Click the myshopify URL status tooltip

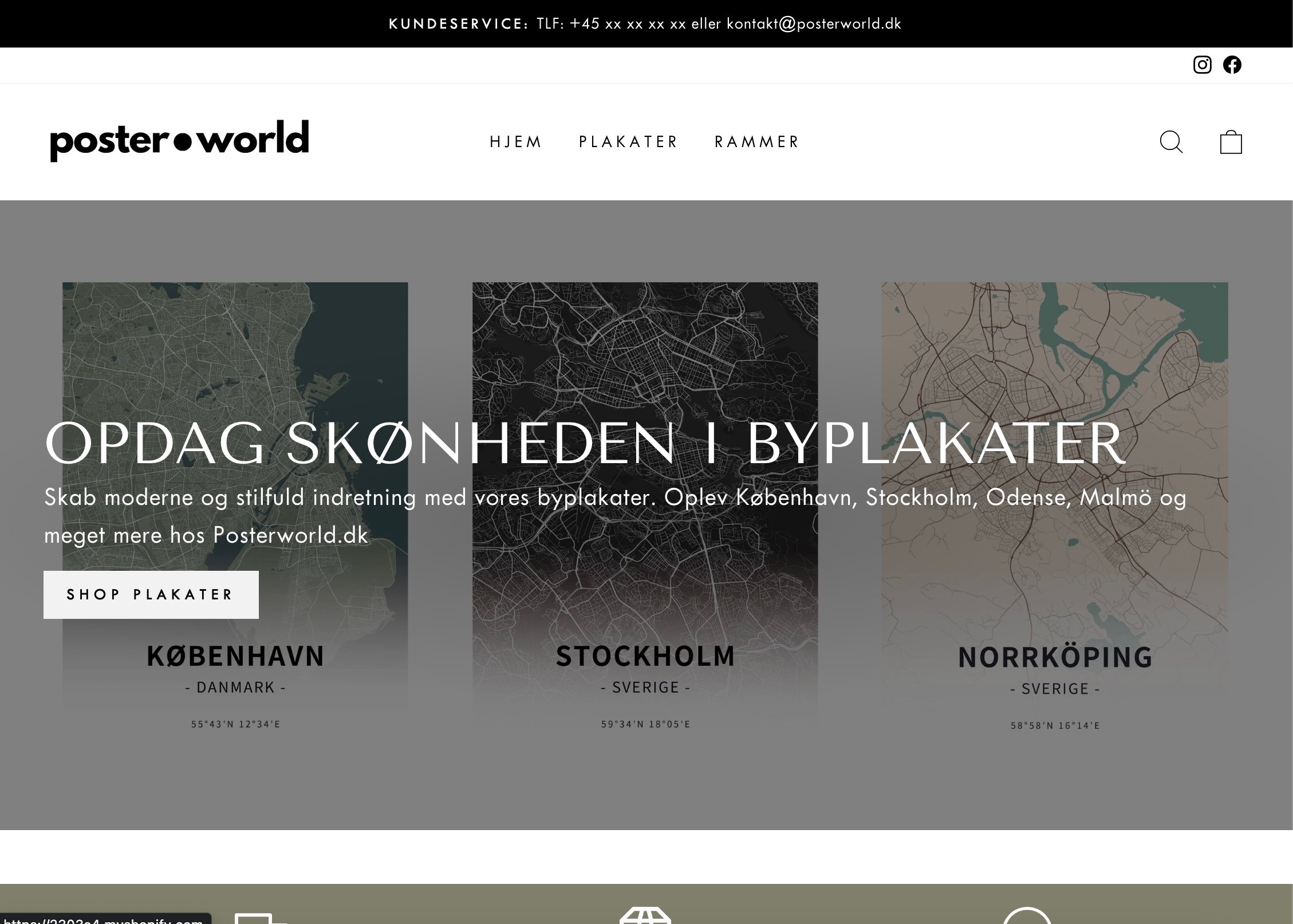coord(105,919)
